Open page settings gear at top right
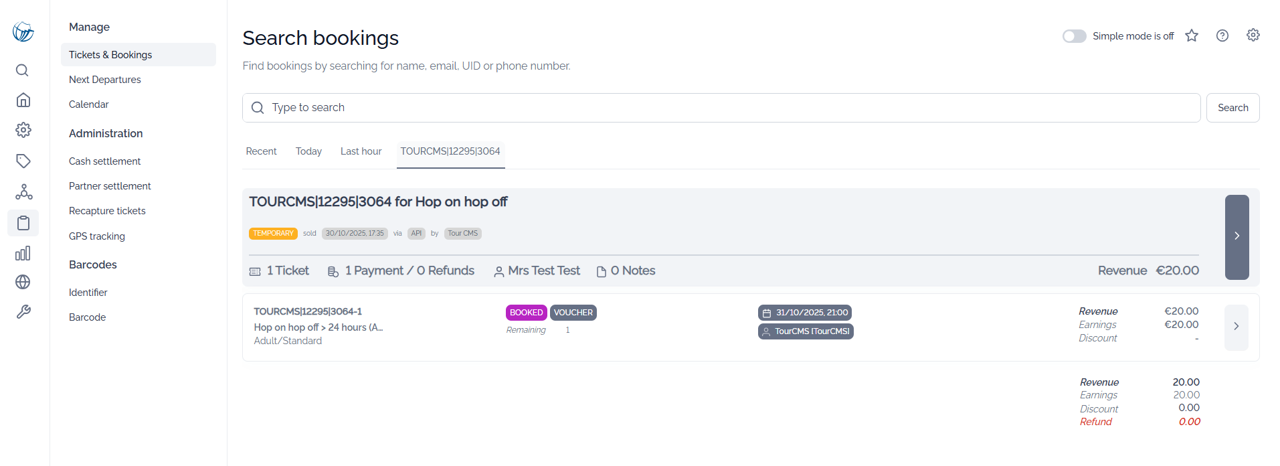Screen dimensions: 1280x466 [x=1253, y=35]
